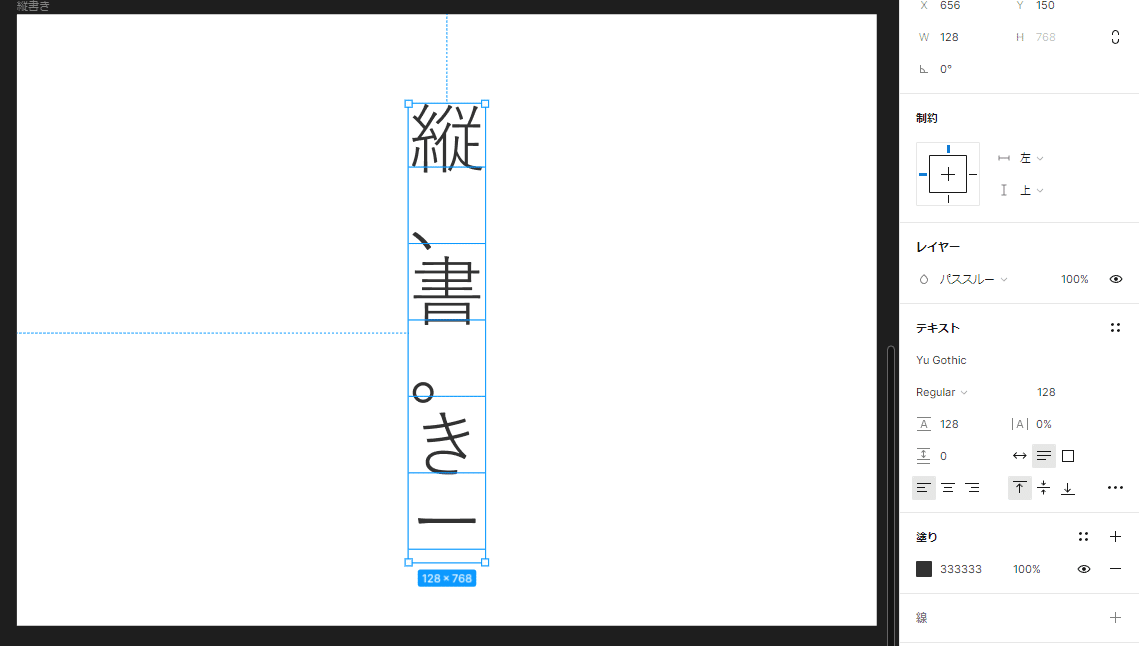Align text to bottom vertically
1139x646 pixels.
[1068, 488]
